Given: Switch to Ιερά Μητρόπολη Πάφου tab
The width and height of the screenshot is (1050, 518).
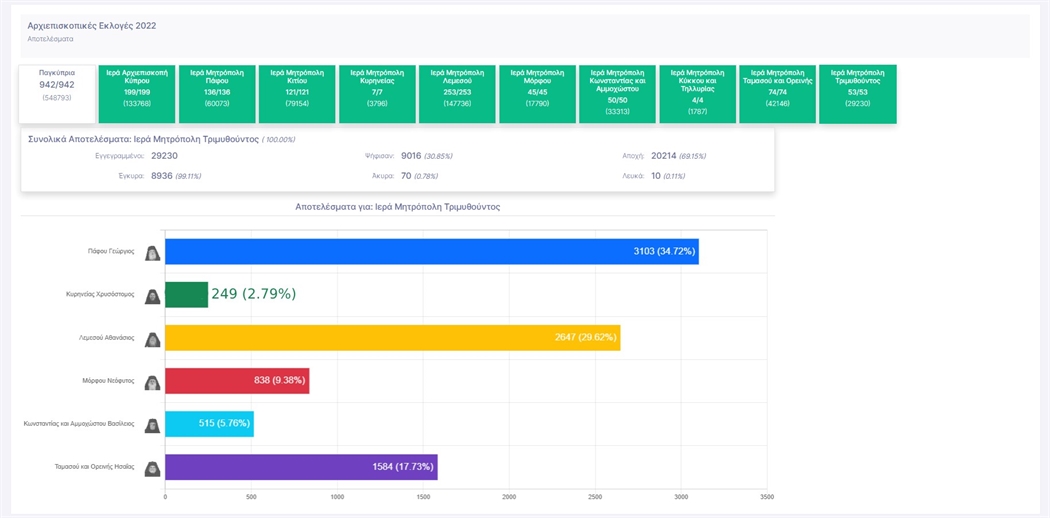Looking at the screenshot, I should click(217, 94).
